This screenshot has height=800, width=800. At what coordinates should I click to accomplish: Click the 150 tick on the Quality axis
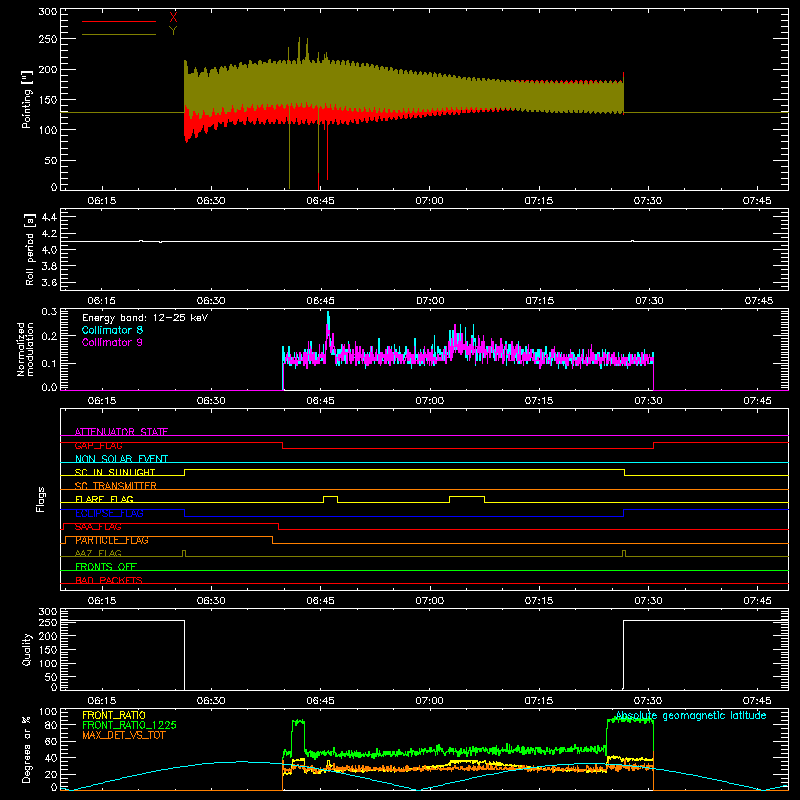tap(47, 650)
